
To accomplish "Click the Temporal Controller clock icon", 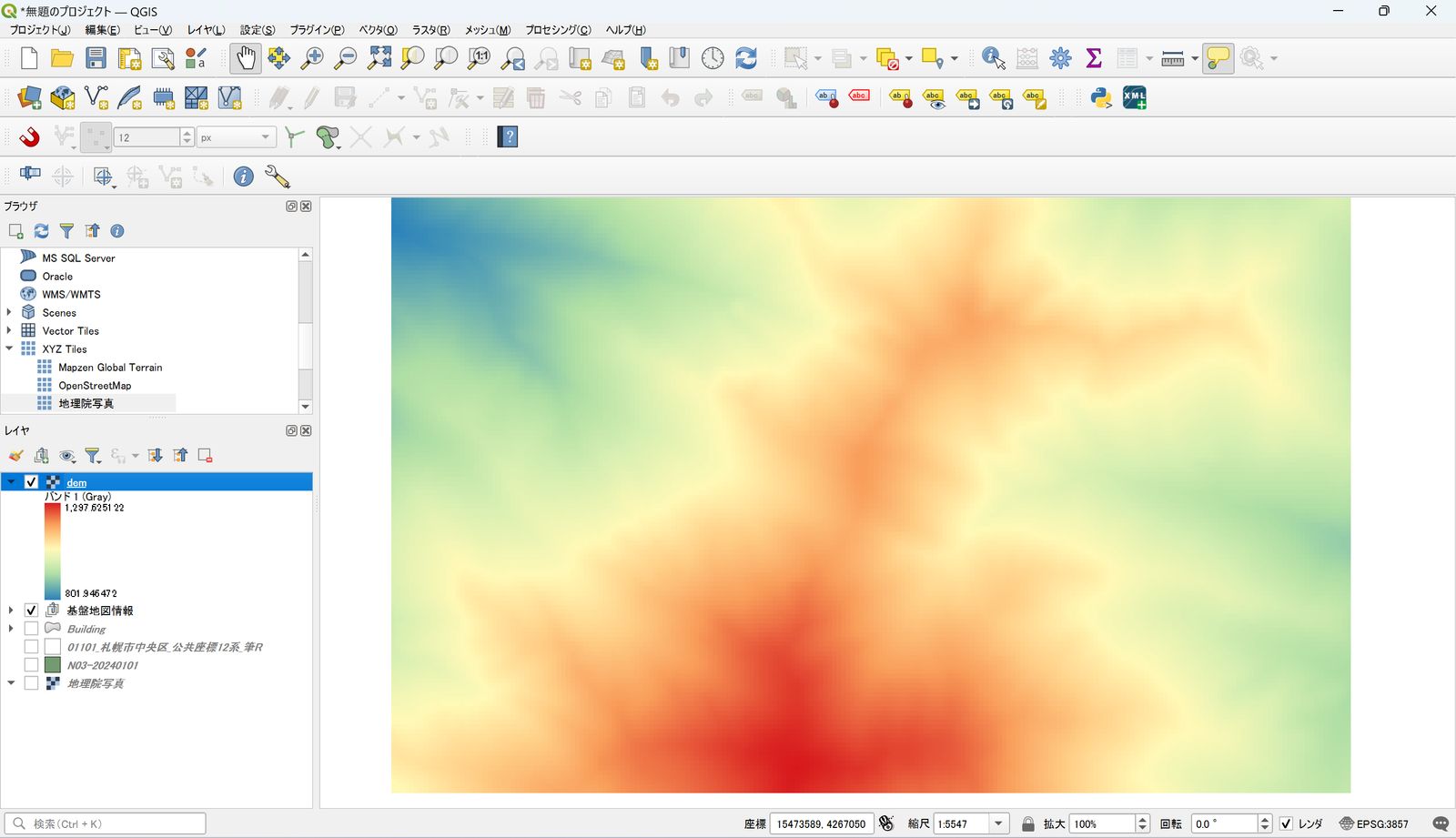I will 713,58.
